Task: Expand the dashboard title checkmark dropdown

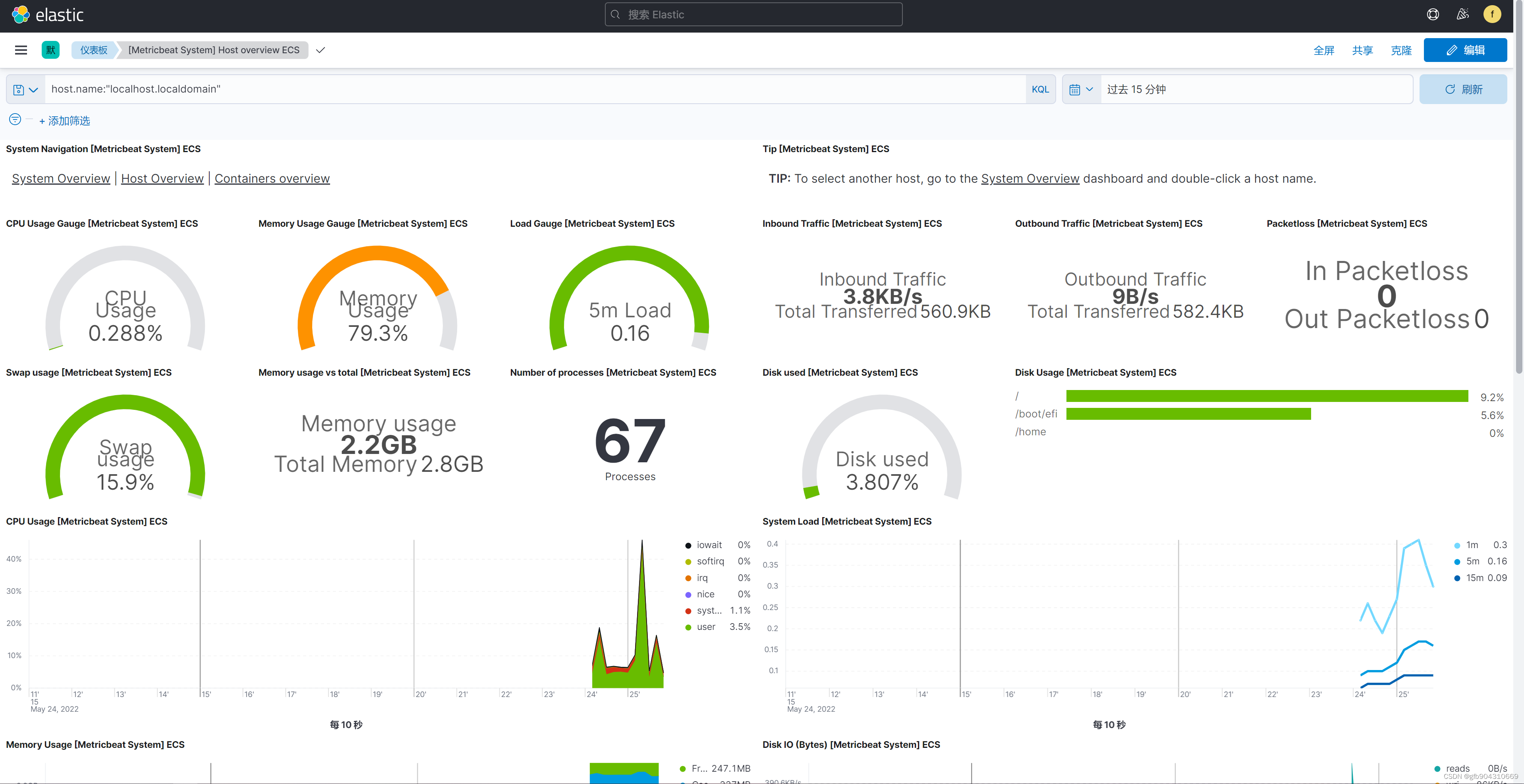Action: coord(320,50)
